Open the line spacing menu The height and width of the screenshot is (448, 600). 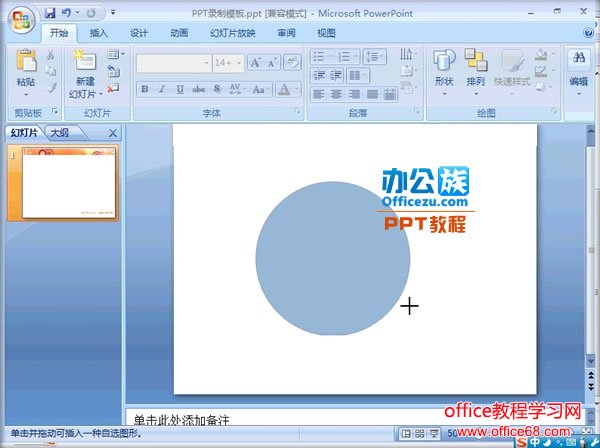[374, 57]
